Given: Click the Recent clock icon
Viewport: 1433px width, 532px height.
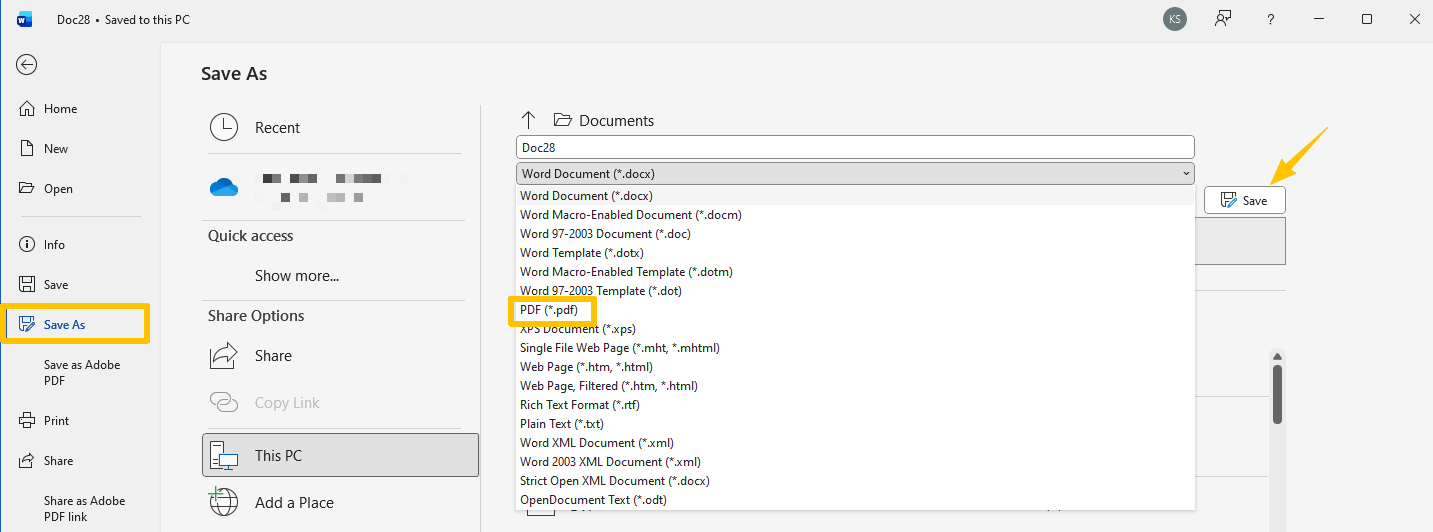Looking at the screenshot, I should click(x=224, y=127).
